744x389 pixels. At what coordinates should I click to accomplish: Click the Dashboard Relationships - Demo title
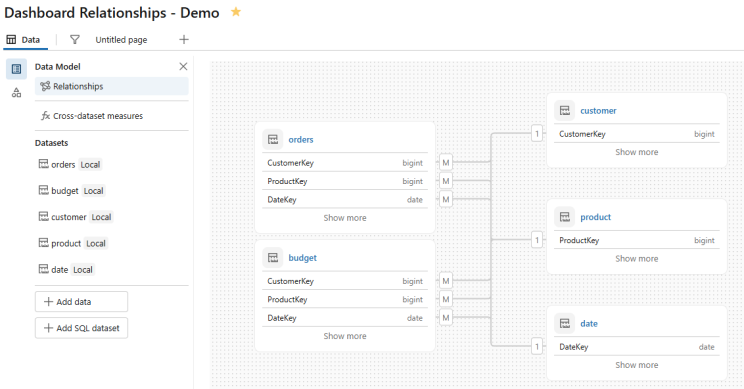pos(112,12)
